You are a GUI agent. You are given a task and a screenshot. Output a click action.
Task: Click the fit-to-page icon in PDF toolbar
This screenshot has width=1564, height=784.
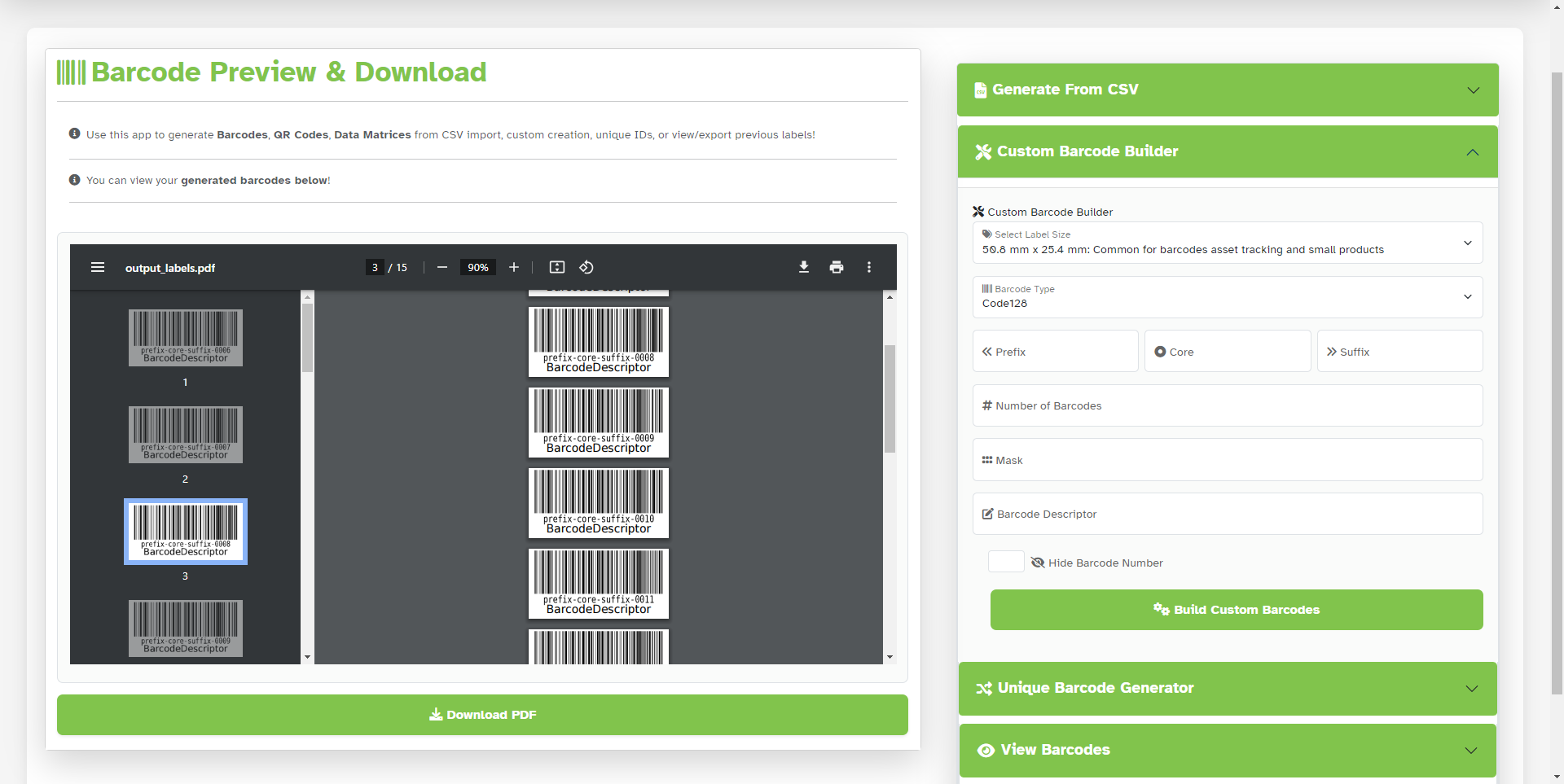click(x=557, y=267)
